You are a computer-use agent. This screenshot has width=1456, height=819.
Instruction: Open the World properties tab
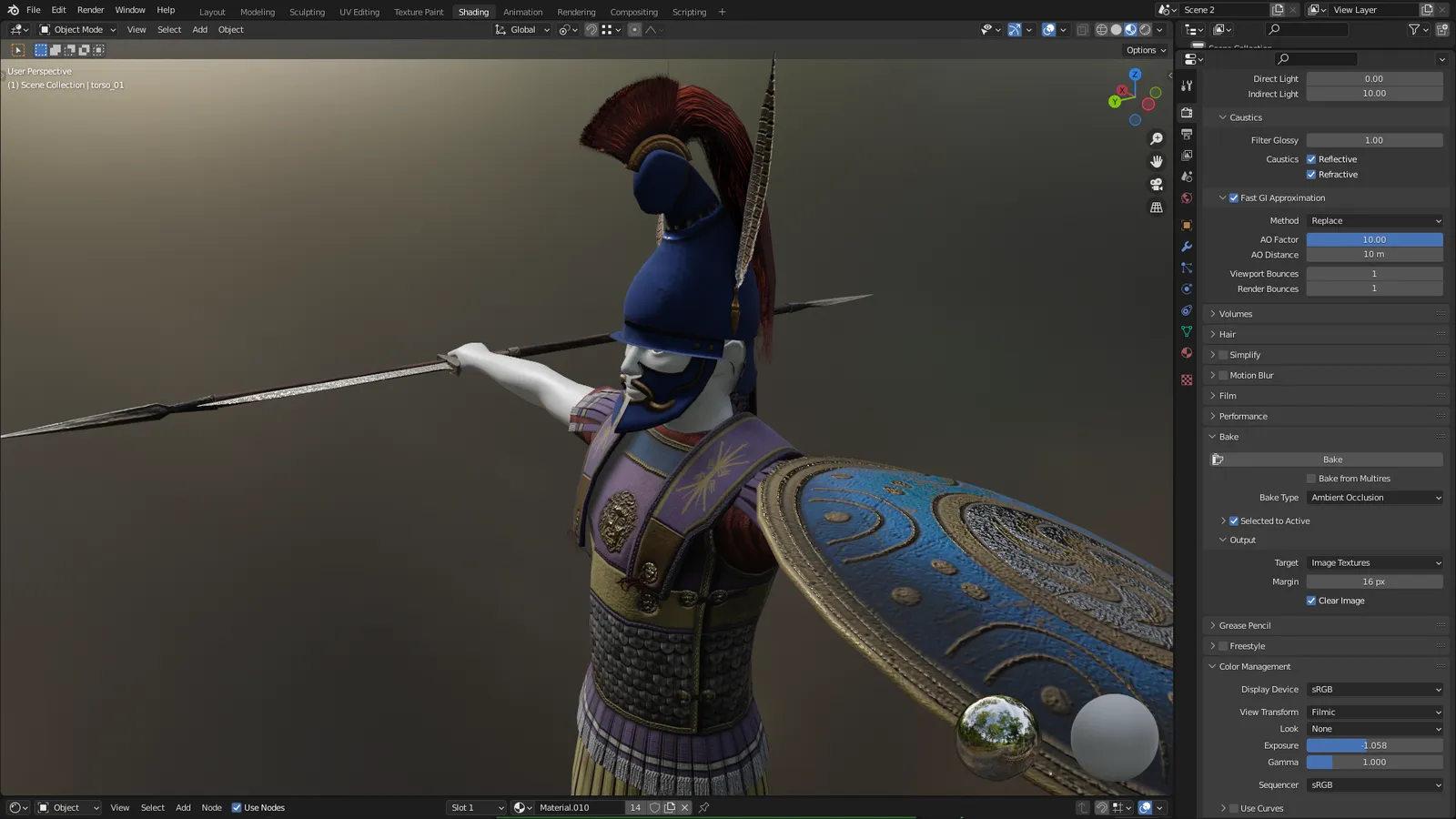pos(1187,198)
